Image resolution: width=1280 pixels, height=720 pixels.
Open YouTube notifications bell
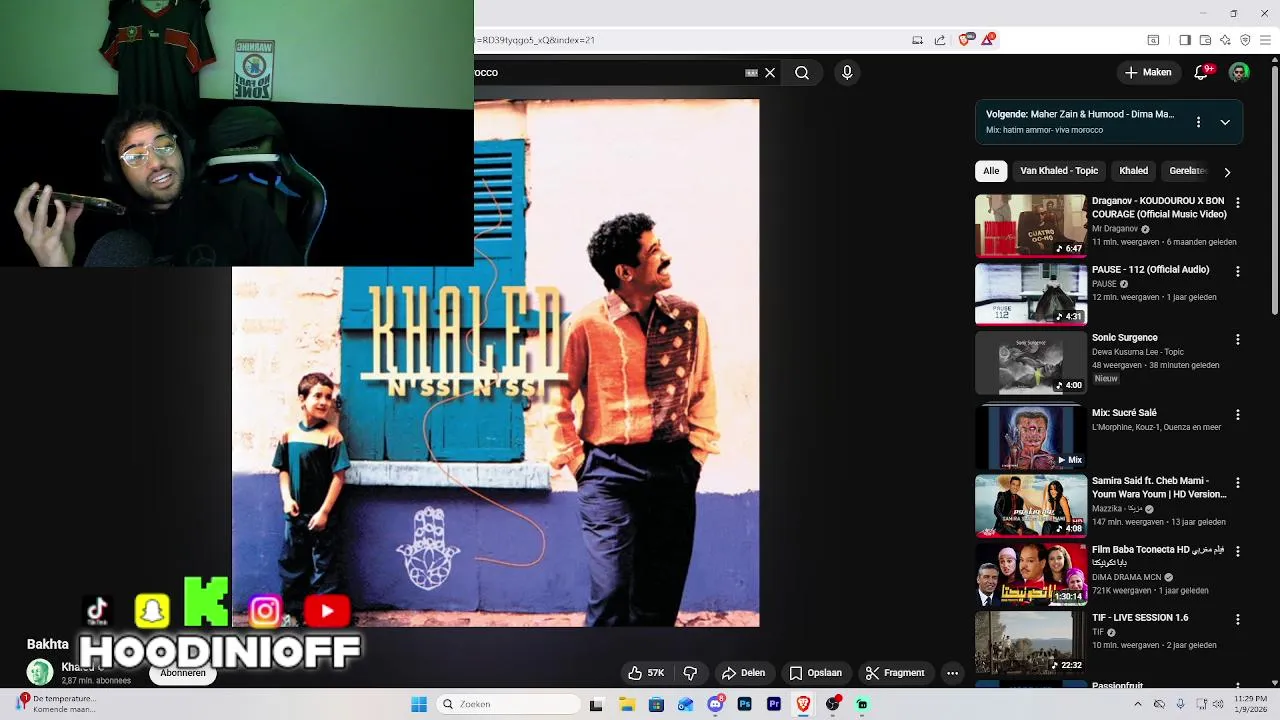point(1202,72)
